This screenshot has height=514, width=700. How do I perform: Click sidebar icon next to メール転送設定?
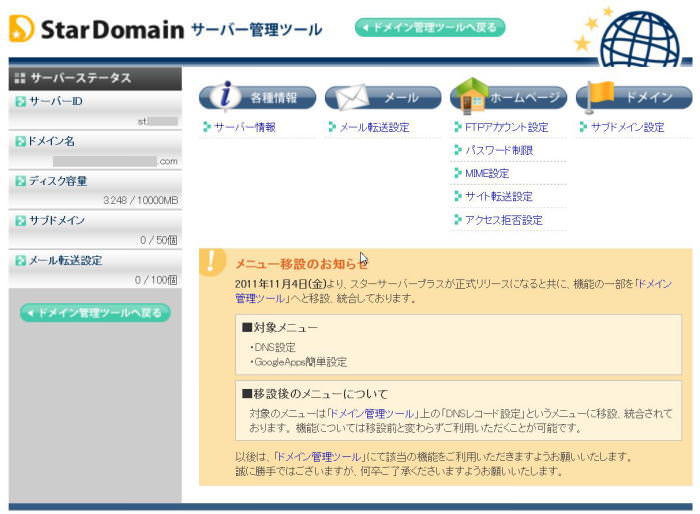(20, 260)
